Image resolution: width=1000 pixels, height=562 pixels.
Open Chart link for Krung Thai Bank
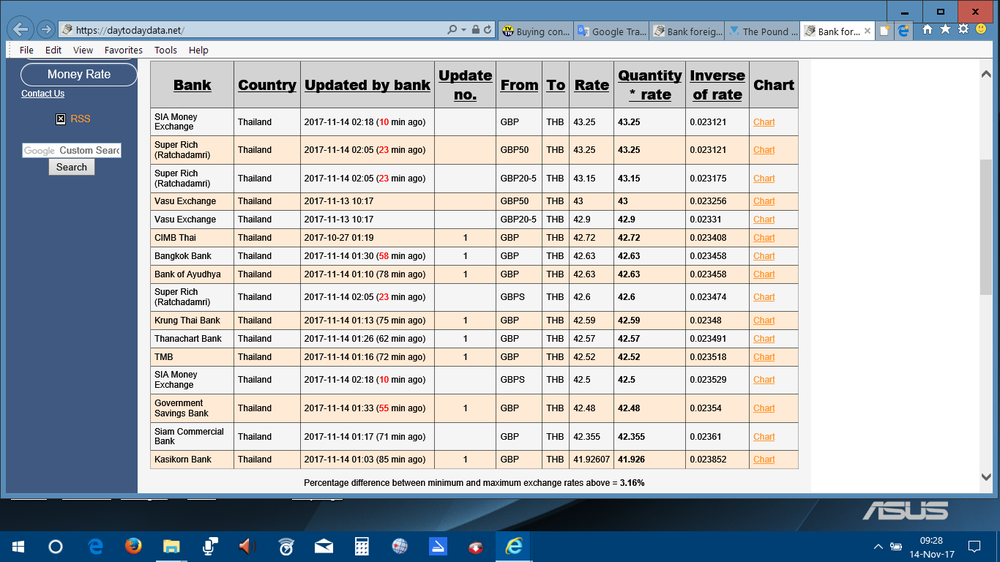tap(764, 320)
